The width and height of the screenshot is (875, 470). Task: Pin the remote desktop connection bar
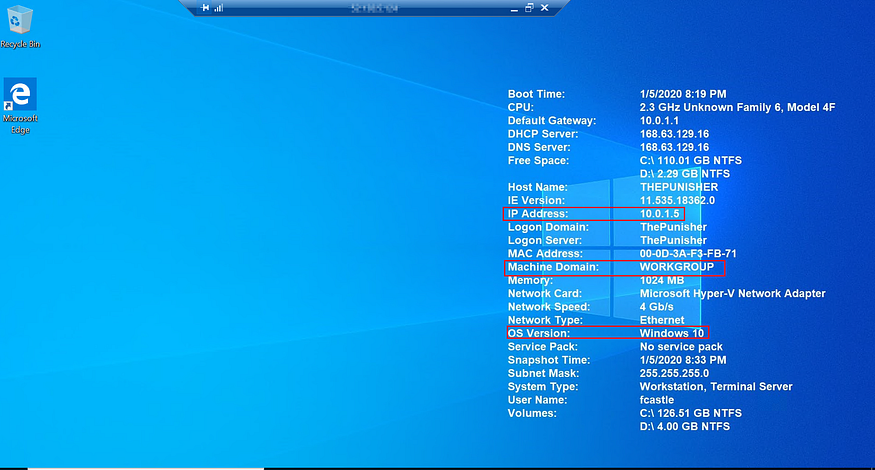point(205,8)
